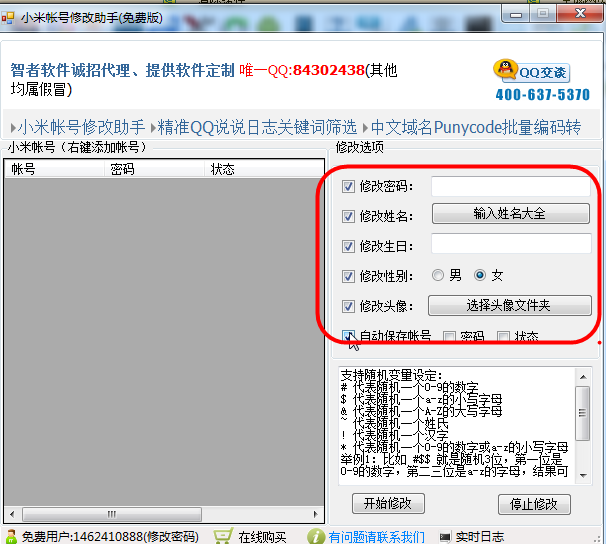Click the shopping cart icon in status bar
The width and height of the screenshot is (606, 544).
coord(223,536)
